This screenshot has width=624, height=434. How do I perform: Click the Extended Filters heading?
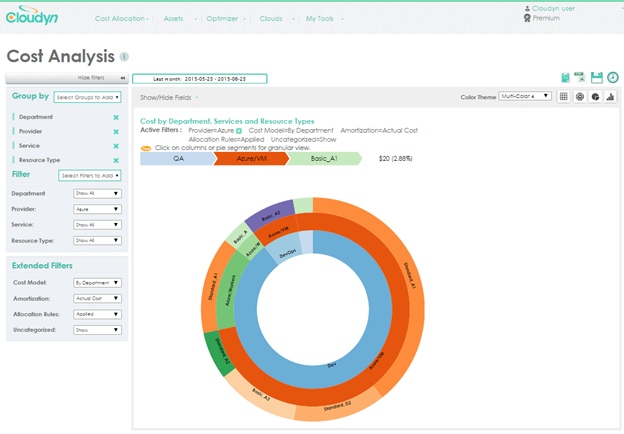42,266
